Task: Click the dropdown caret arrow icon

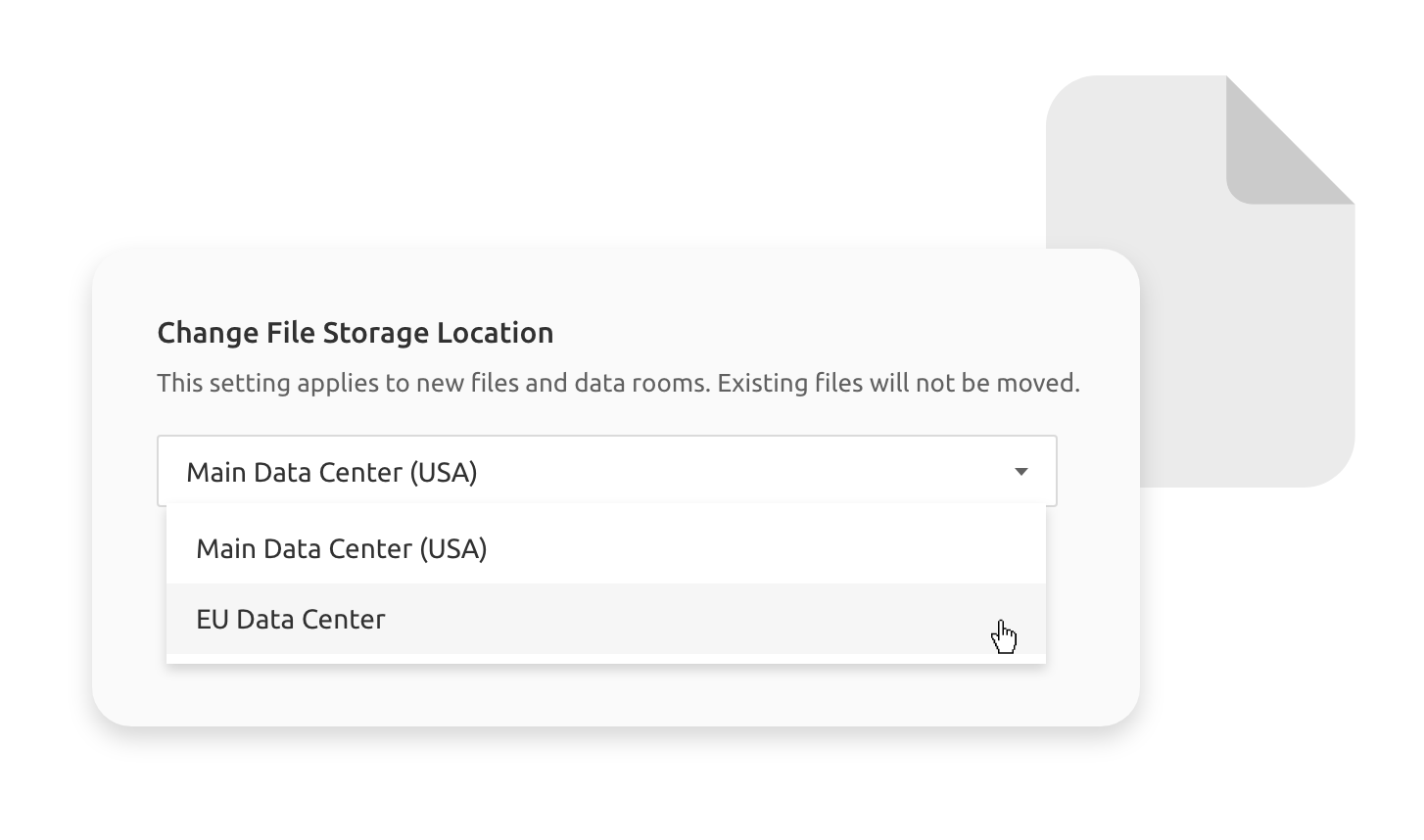Action: (x=1021, y=472)
